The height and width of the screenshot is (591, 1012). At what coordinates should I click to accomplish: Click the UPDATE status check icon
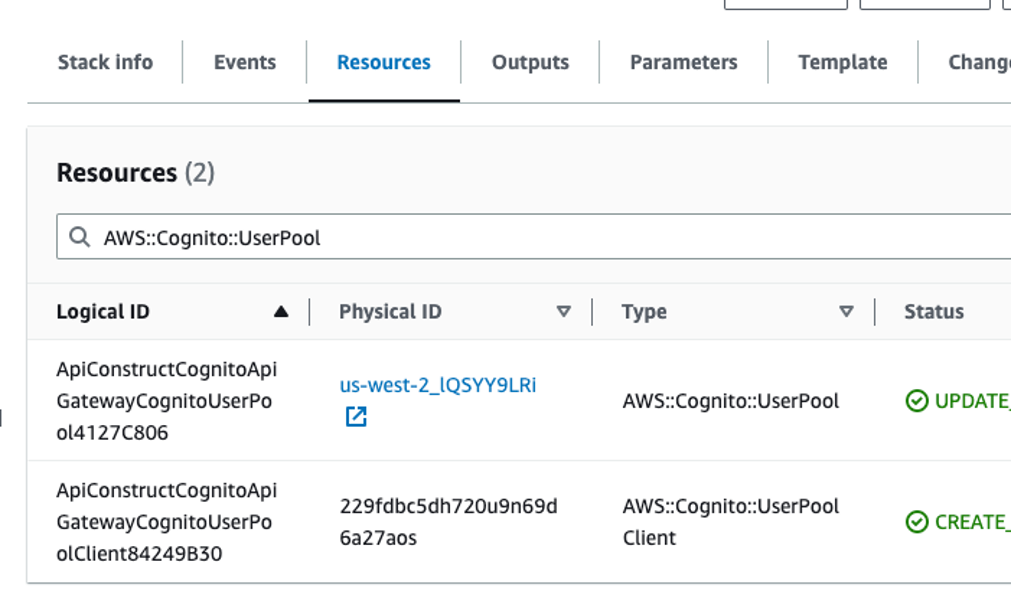coord(916,401)
